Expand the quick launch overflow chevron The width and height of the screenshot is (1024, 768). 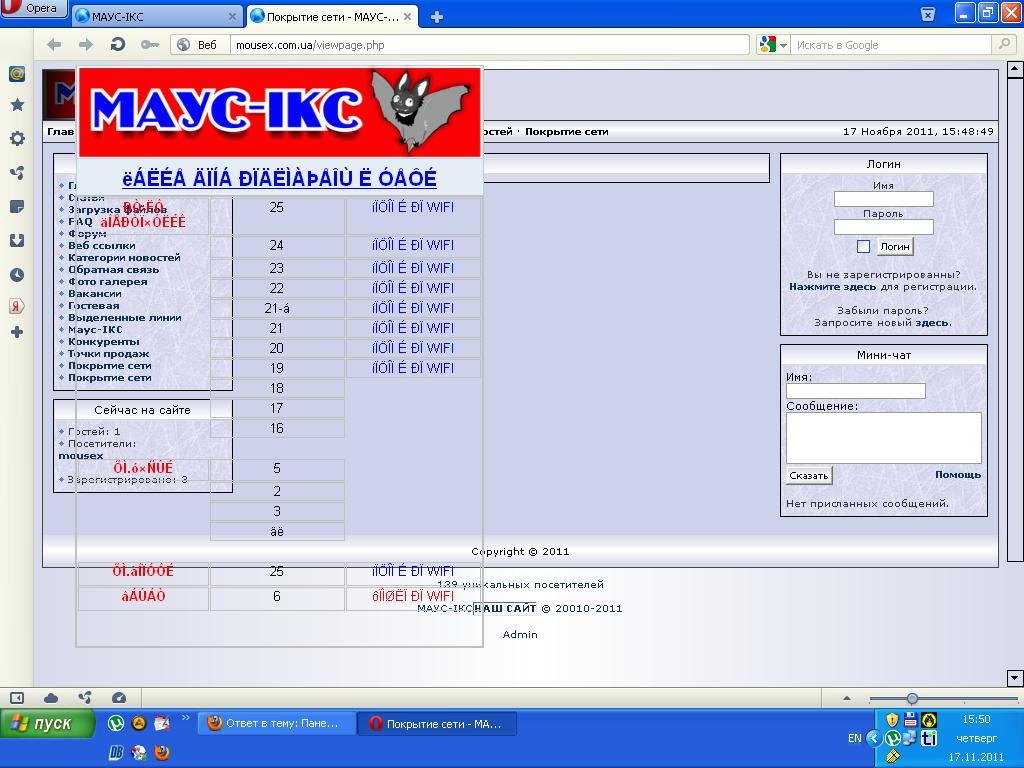click(185, 718)
